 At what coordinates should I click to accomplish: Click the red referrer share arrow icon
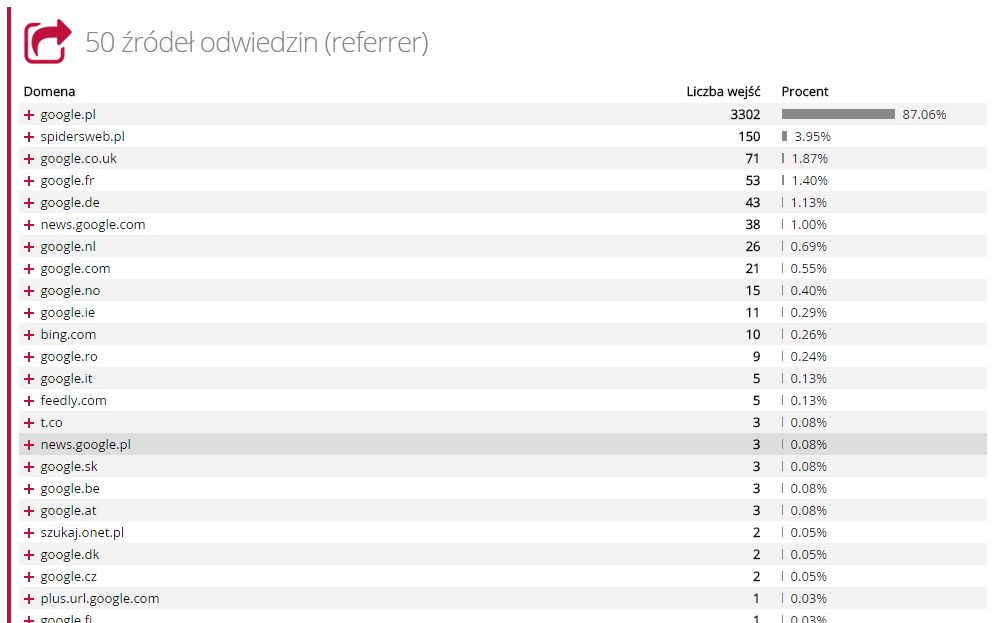click(x=48, y=41)
